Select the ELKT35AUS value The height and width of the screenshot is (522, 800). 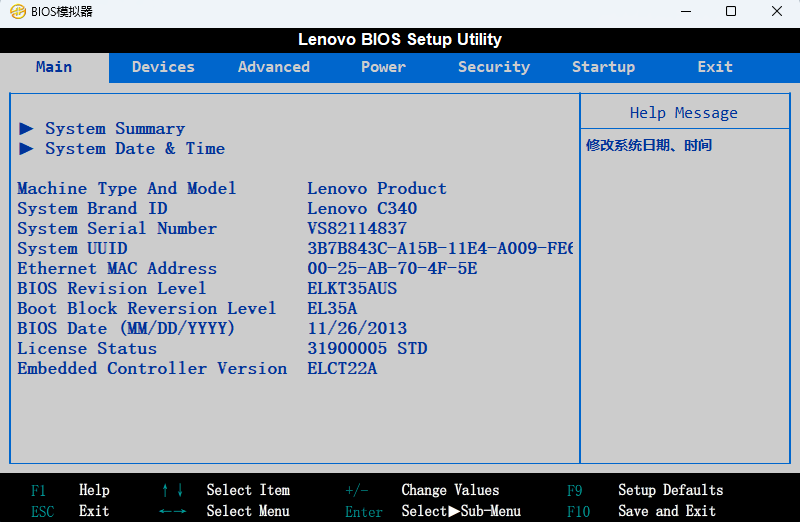(352, 288)
